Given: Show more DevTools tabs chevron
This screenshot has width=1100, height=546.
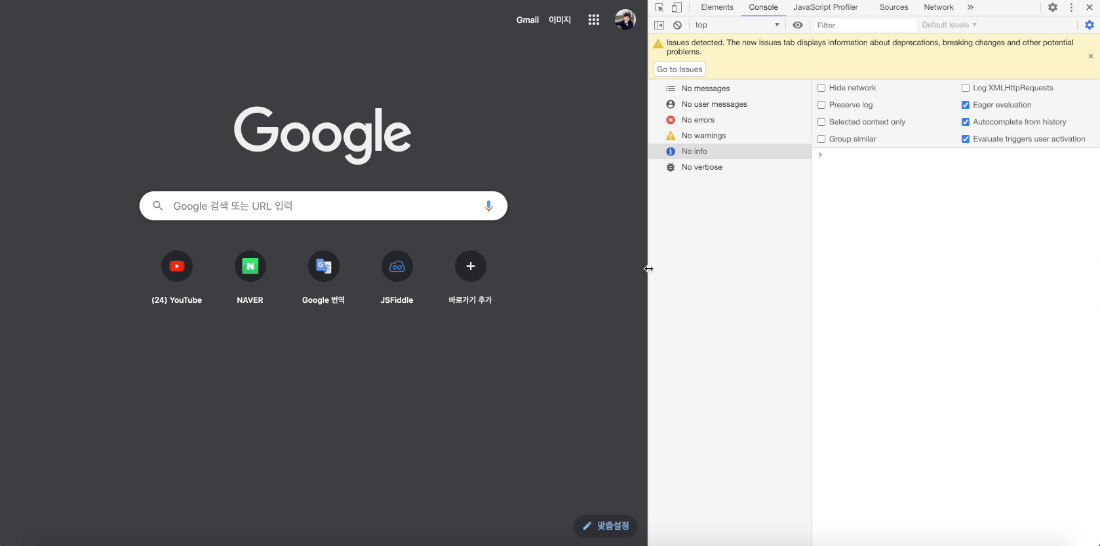Looking at the screenshot, I should click(x=970, y=8).
